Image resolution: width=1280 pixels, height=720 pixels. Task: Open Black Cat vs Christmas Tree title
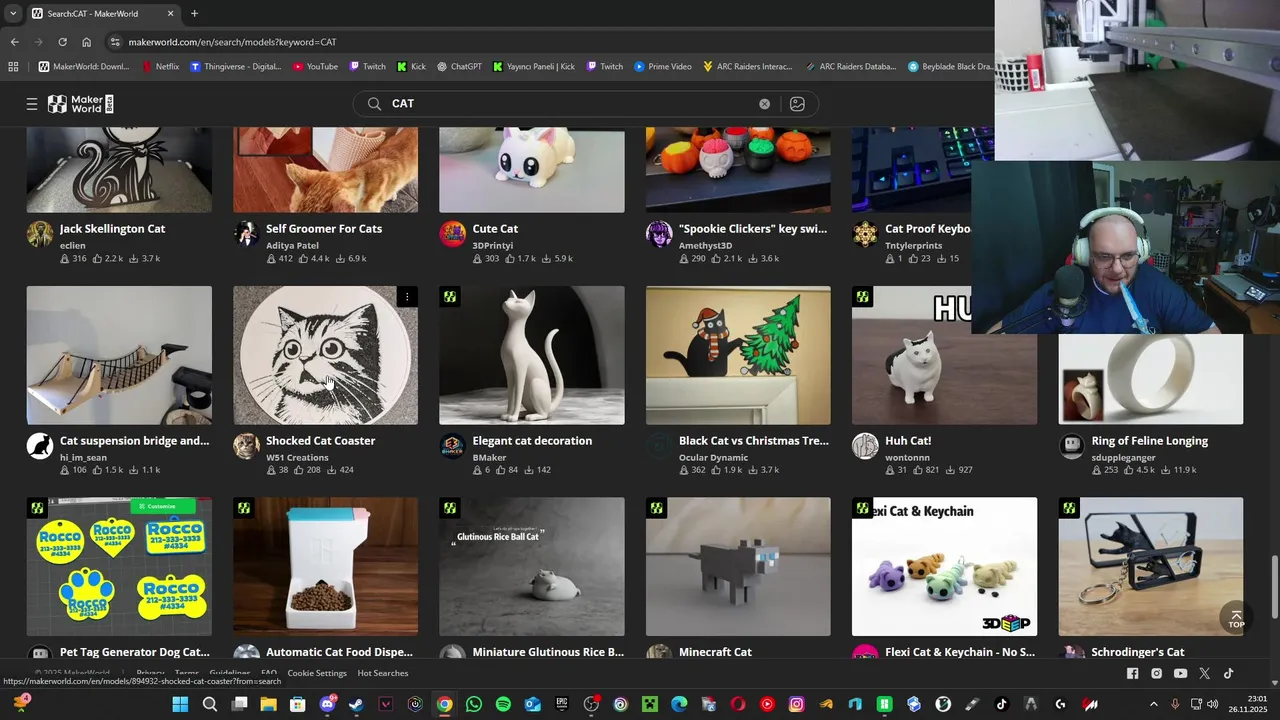click(x=754, y=441)
